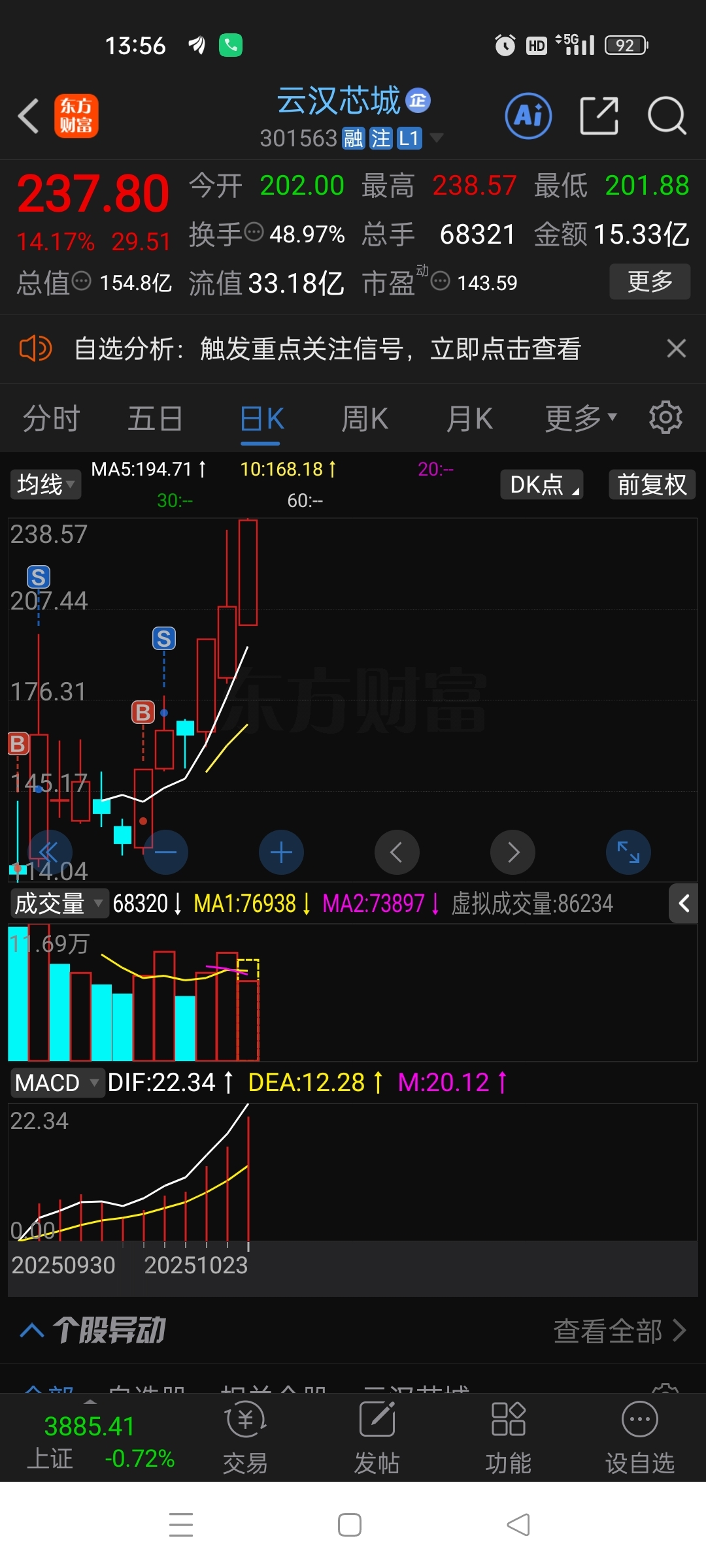
Task: Tap the 总值 info icon
Action: [81, 281]
